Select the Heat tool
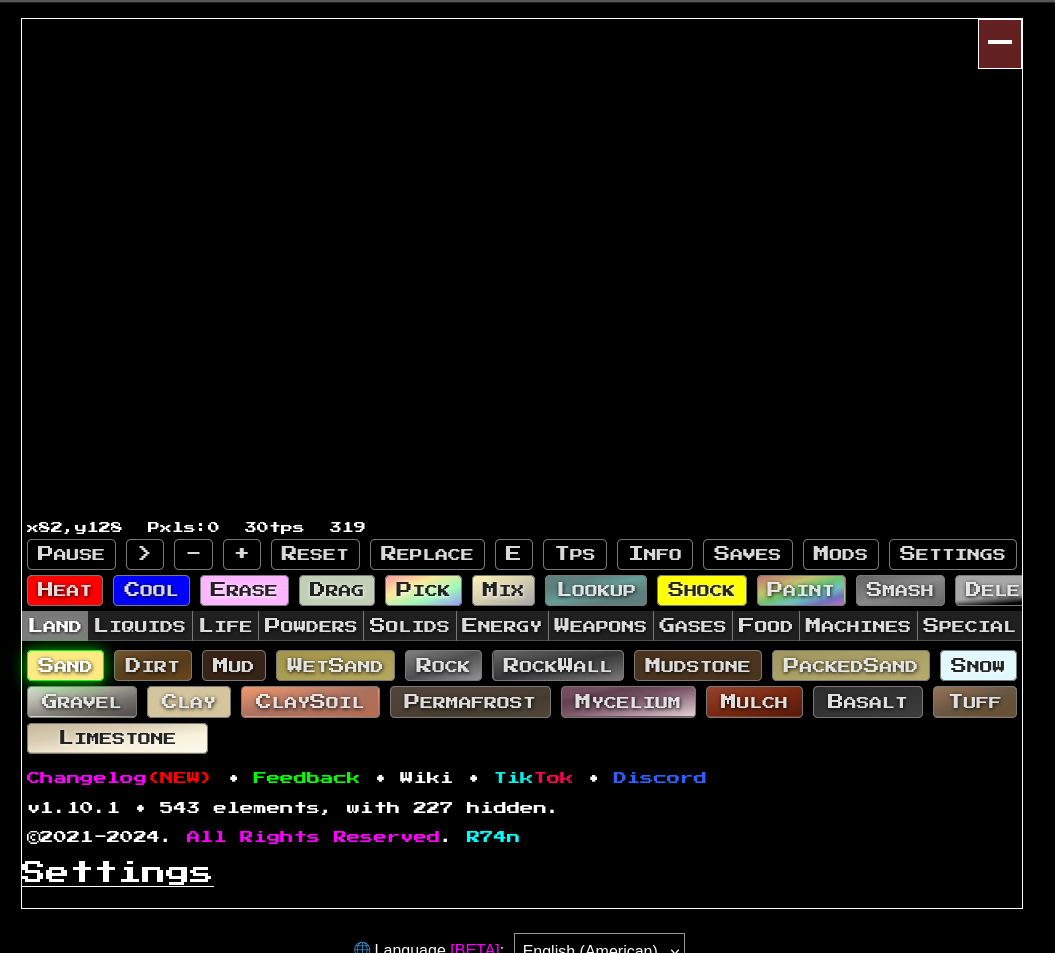 (x=64, y=590)
